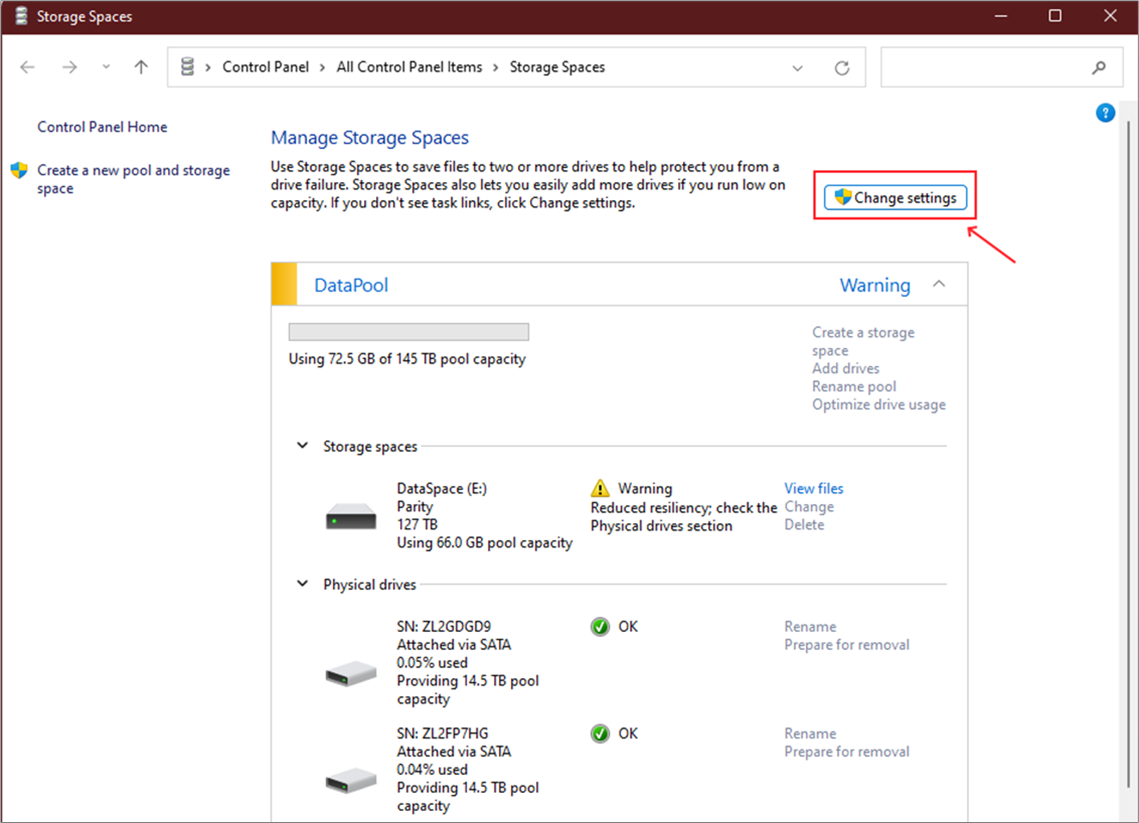The width and height of the screenshot is (1139, 823).
Task: Maximize the Storage Spaces window
Action: [x=1055, y=16]
